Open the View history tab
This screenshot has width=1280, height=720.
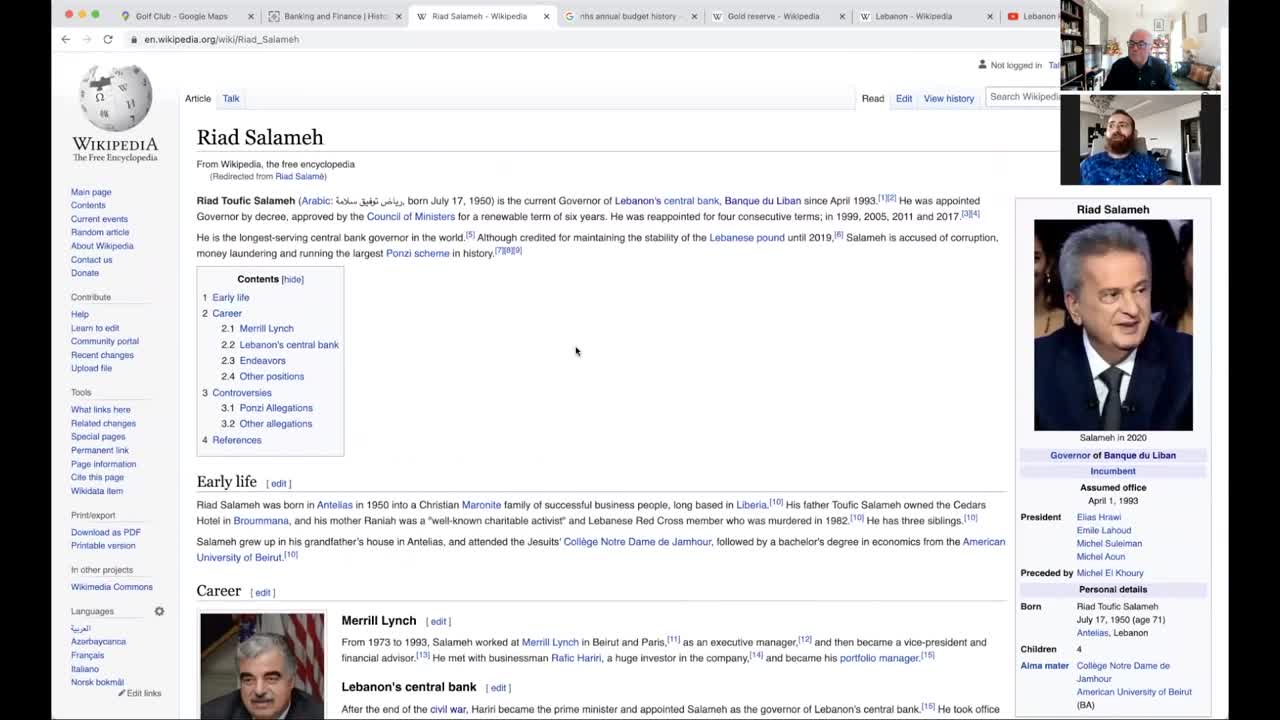[949, 98]
